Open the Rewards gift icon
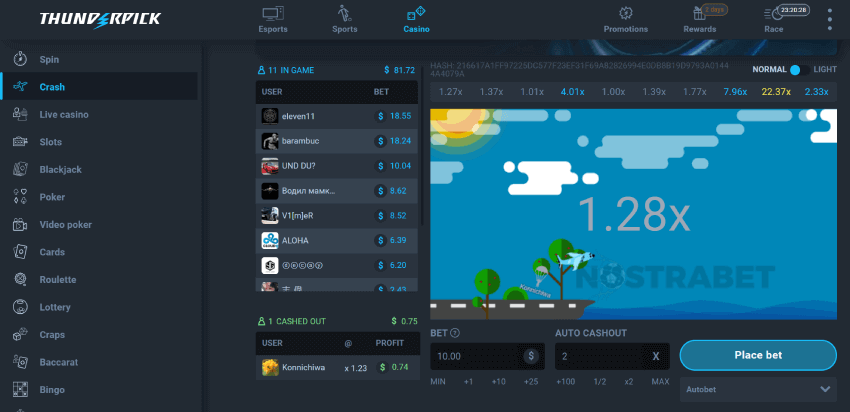Screen dimensions: 850x412 [x=699, y=14]
